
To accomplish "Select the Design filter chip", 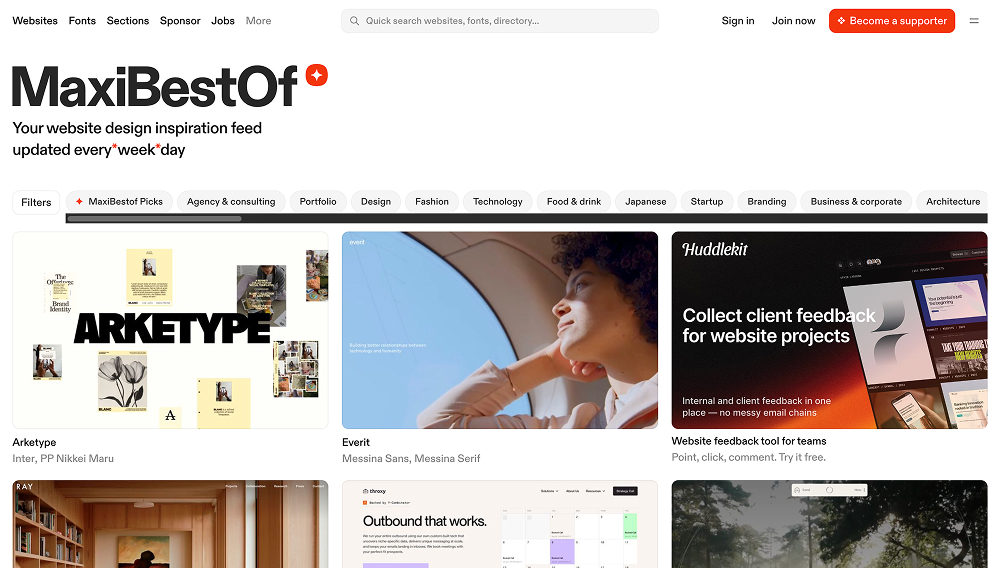I will coord(376,201).
